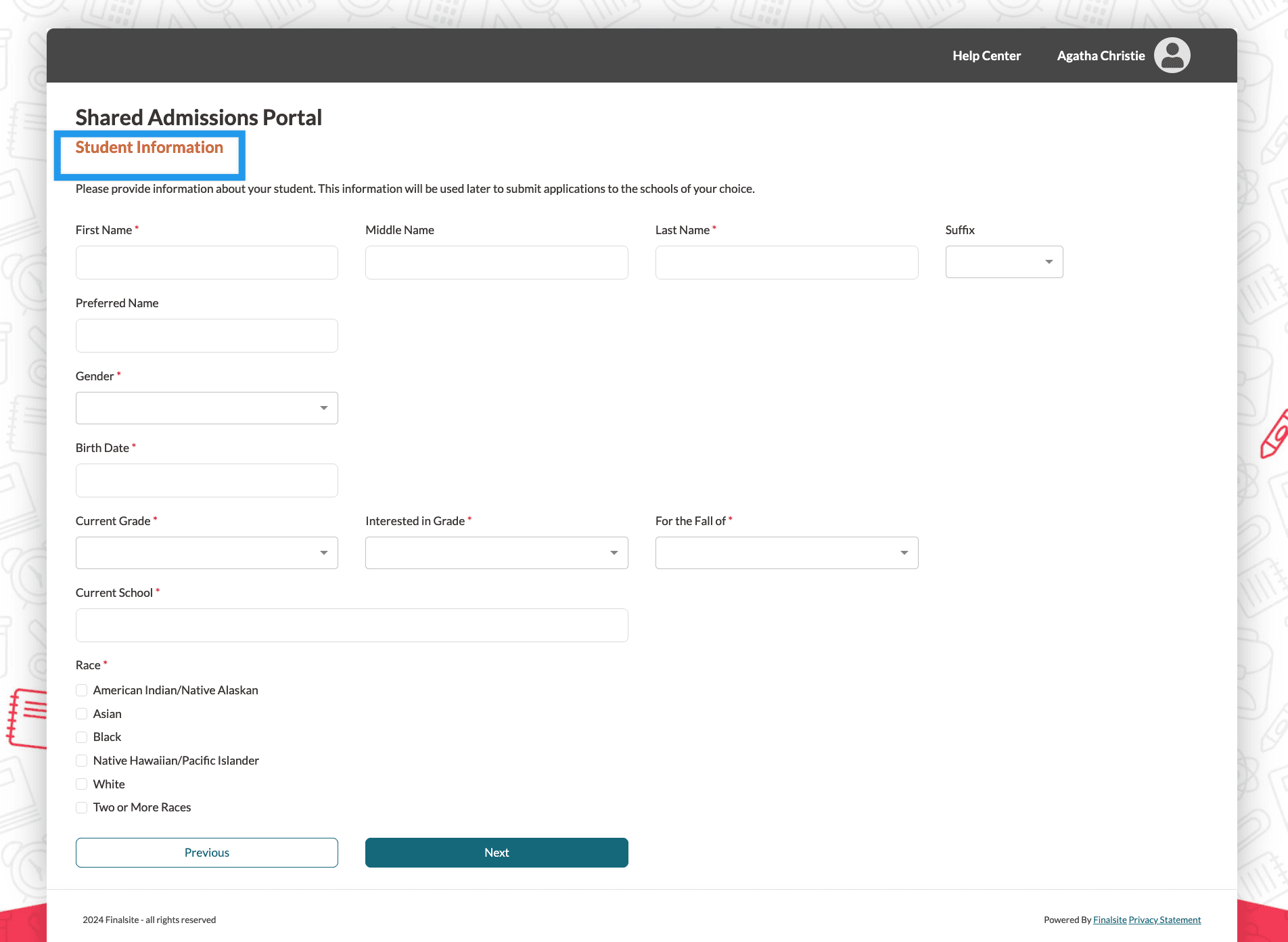Tick the Asian race checkbox
This screenshot has width=1288, height=942.
[82, 714]
